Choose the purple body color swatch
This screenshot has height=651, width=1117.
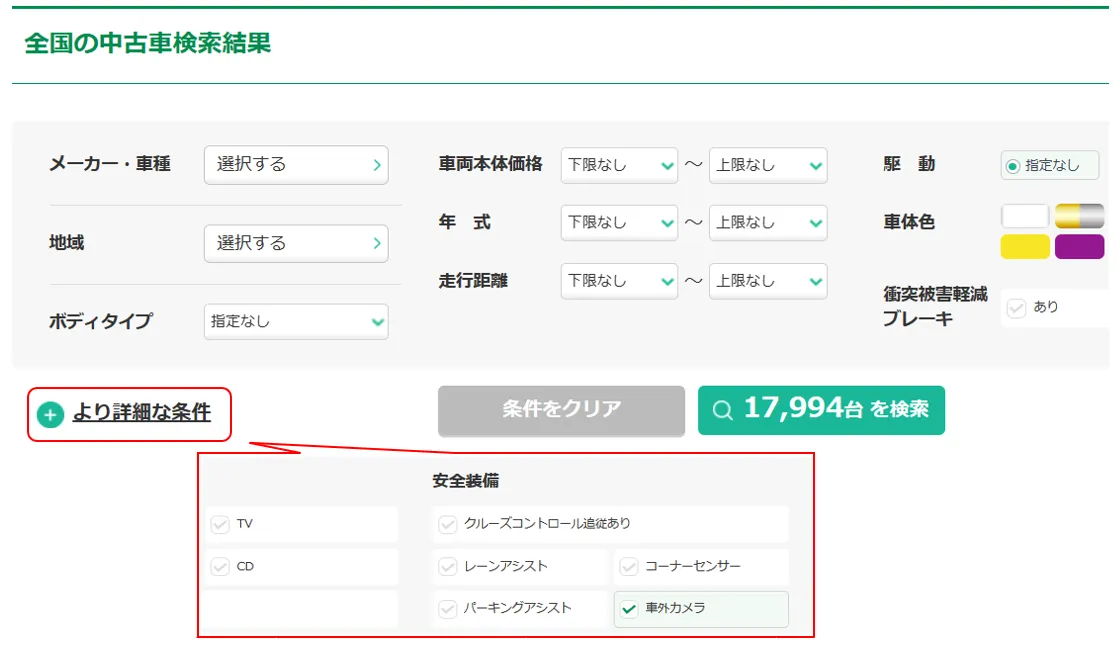click(x=1079, y=247)
